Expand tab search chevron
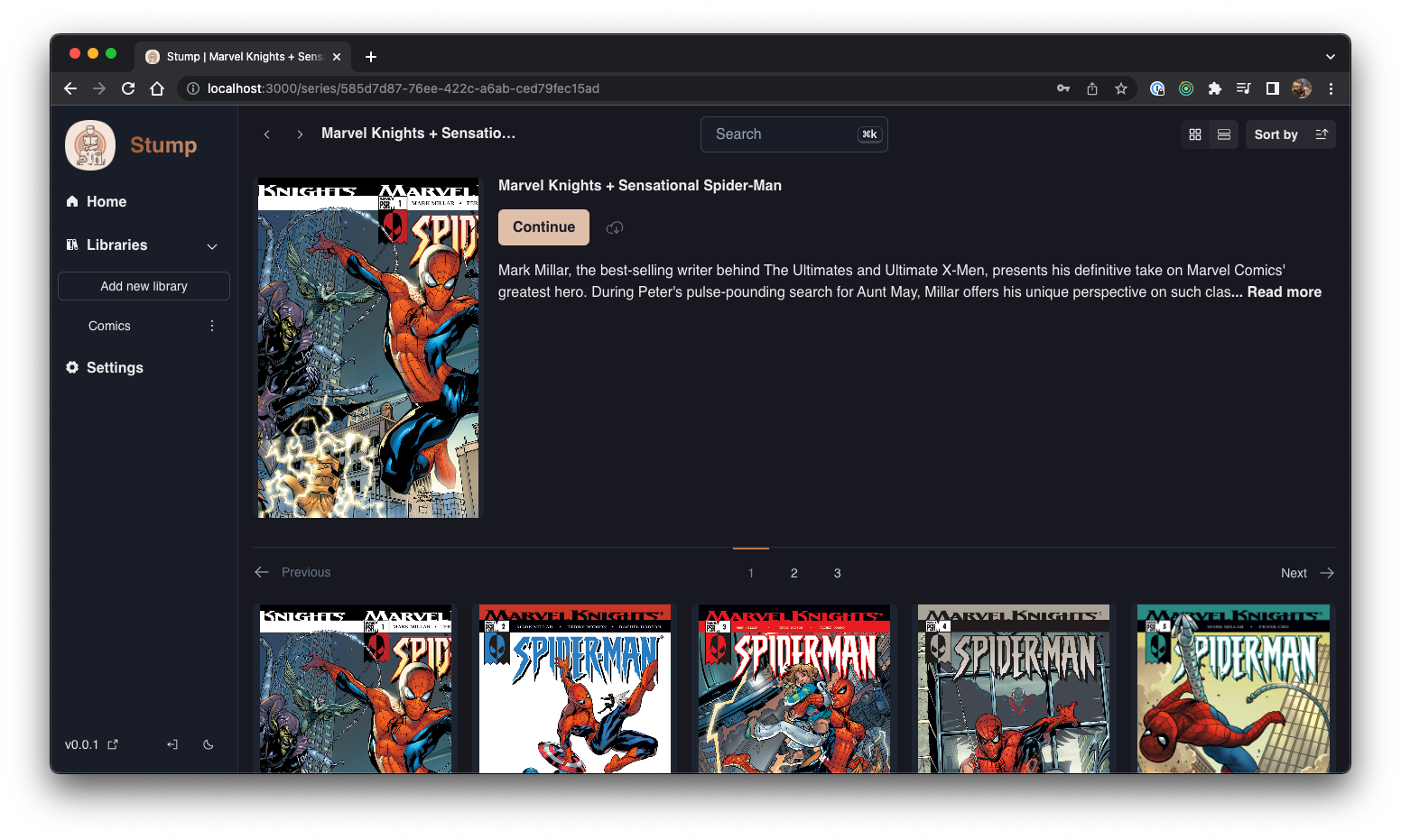Viewport: 1401px width, 840px height. [1331, 57]
